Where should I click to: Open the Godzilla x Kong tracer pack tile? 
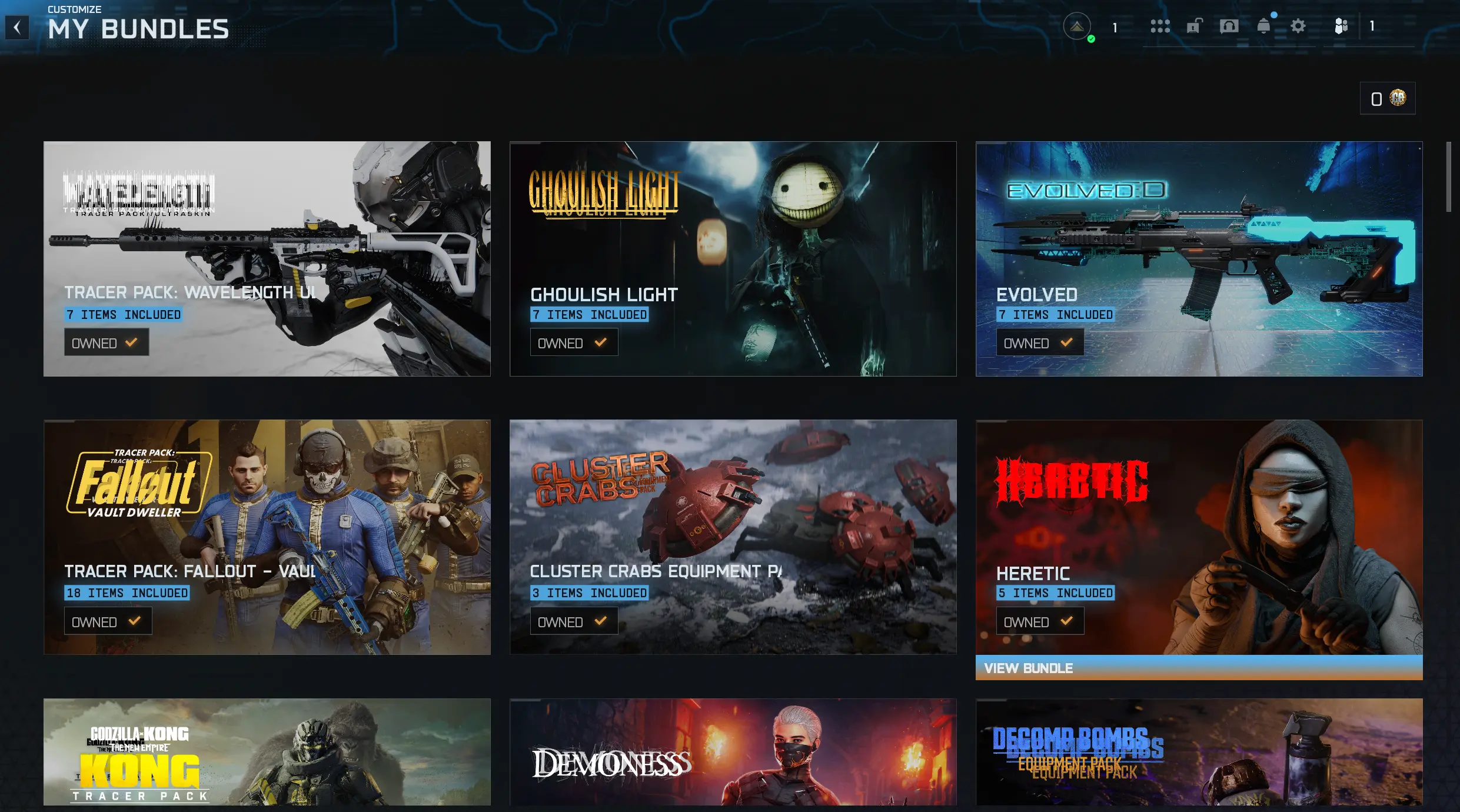(267, 752)
